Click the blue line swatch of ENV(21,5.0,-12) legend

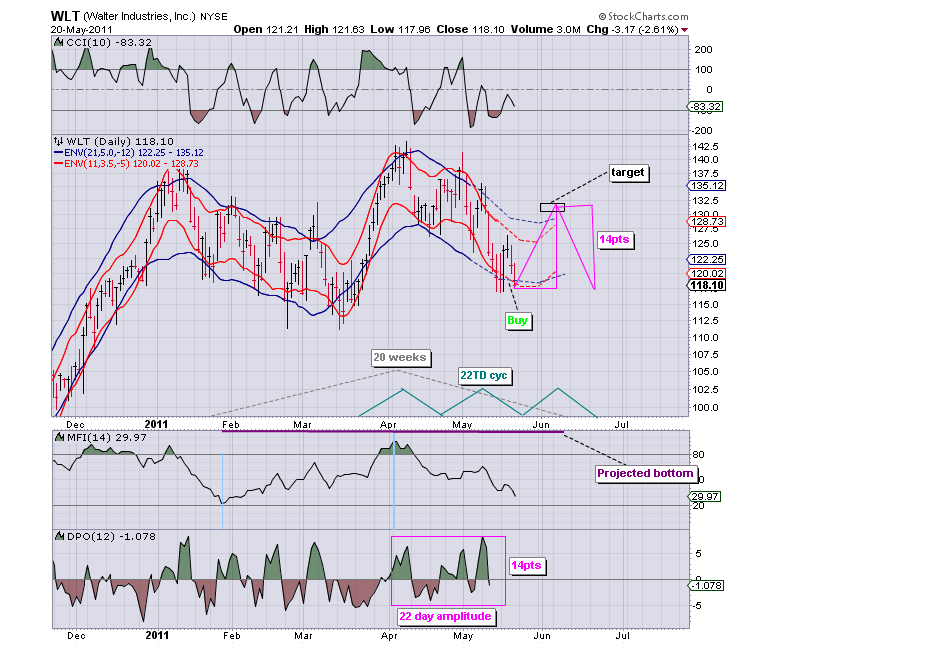click(x=59, y=153)
